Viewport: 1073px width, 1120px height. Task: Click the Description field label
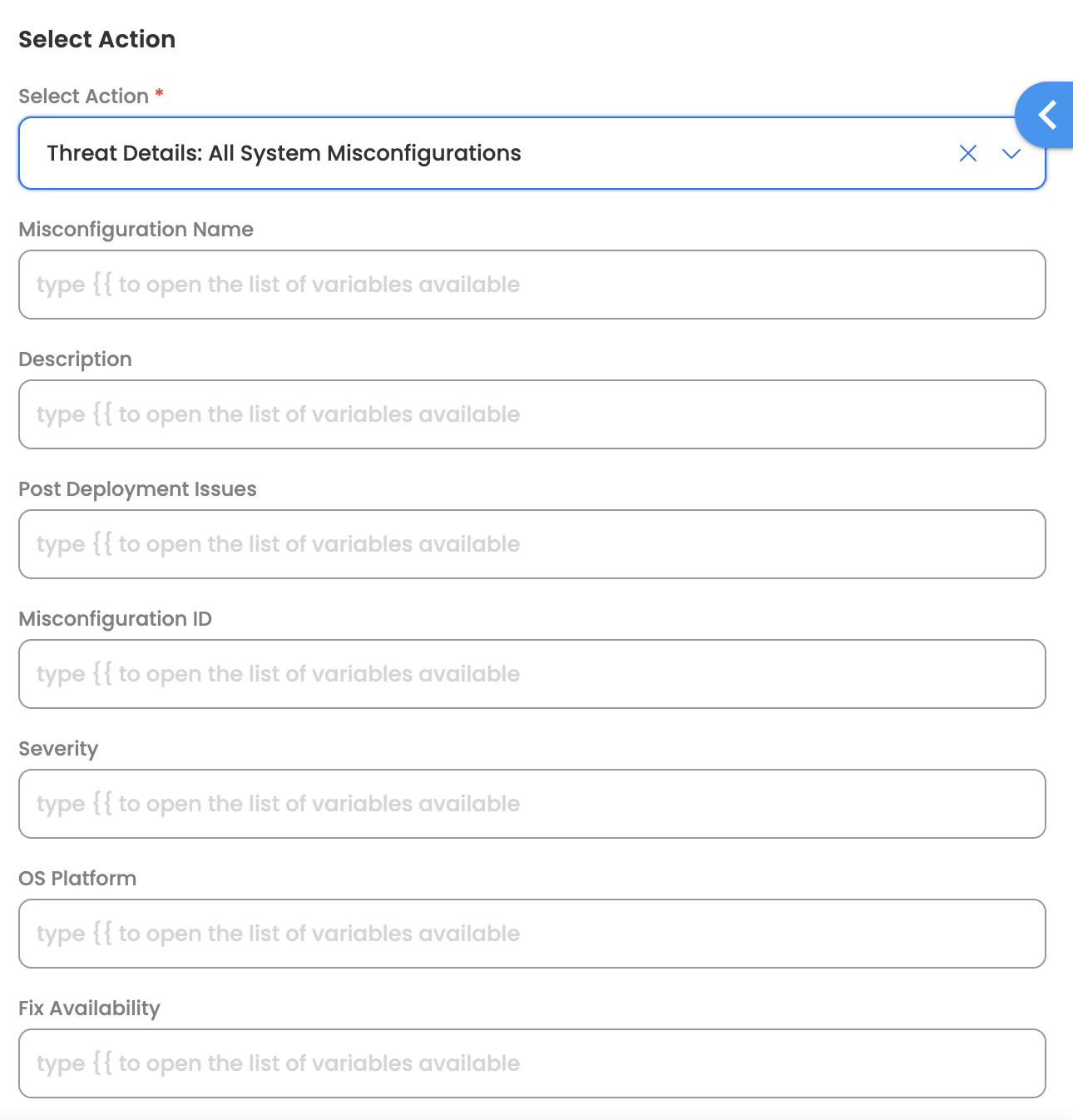75,359
